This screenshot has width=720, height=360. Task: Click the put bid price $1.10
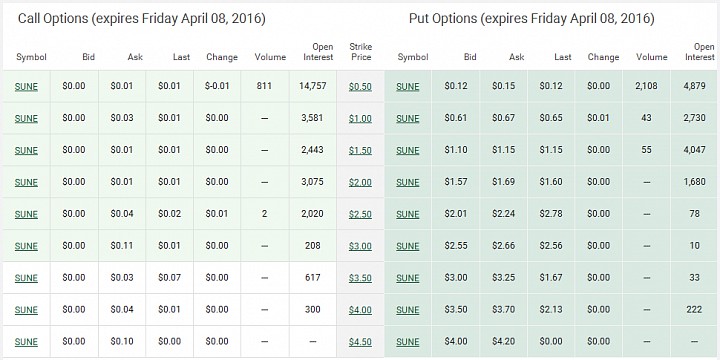[x=456, y=150]
